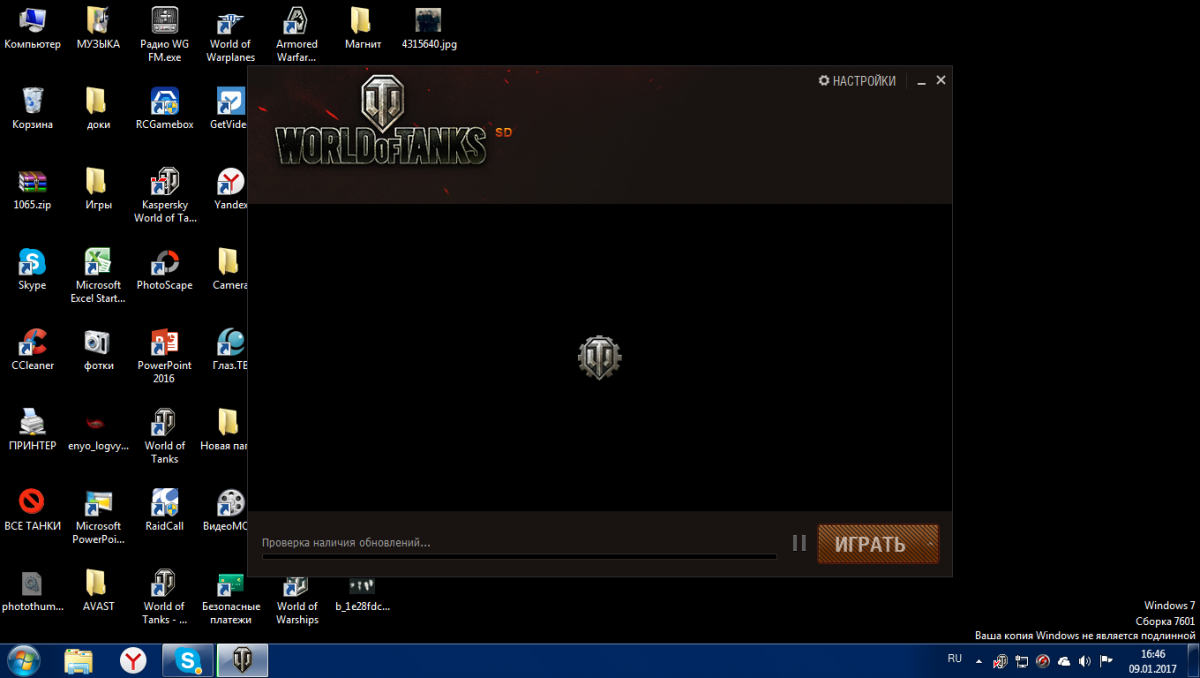Select 4315640.jpg image file
Screen dimensions: 1200x678
point(429,28)
